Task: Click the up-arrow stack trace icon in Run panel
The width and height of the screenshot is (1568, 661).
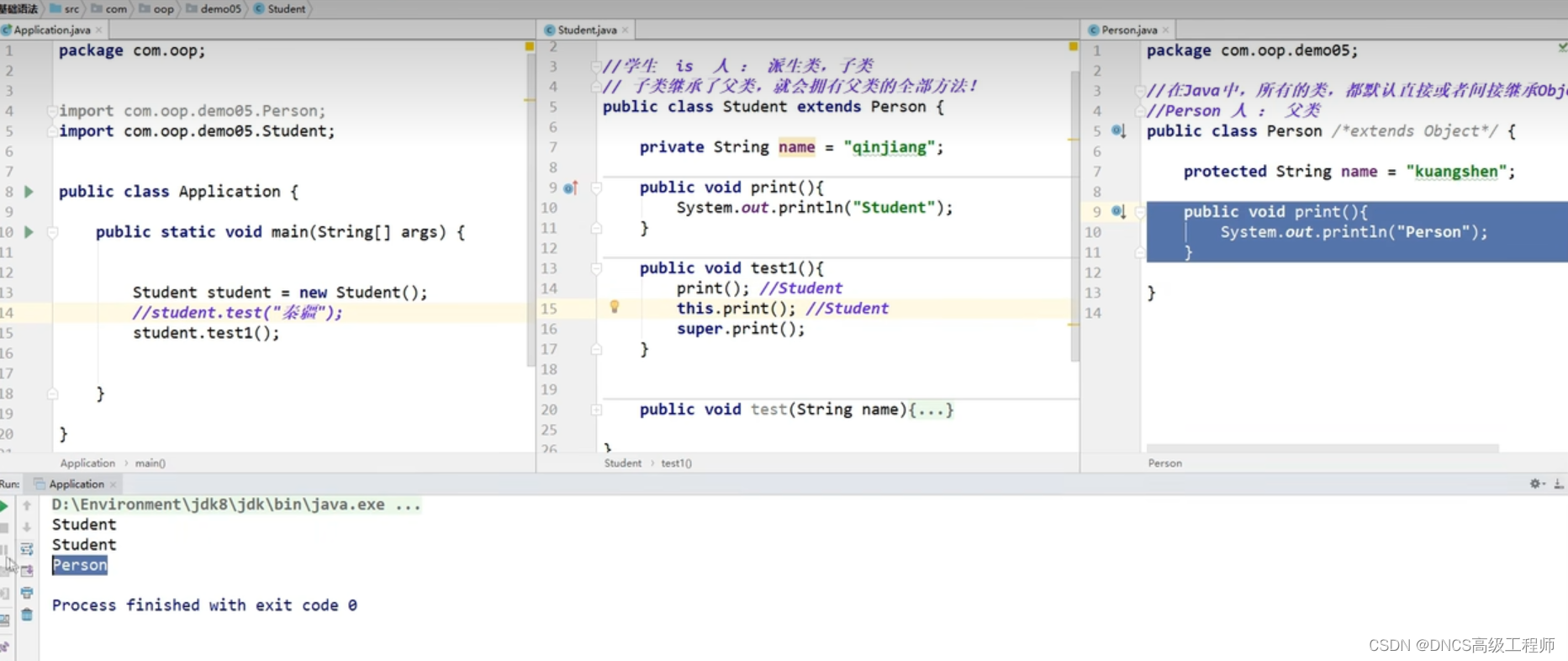Action: pyautogui.click(x=27, y=505)
